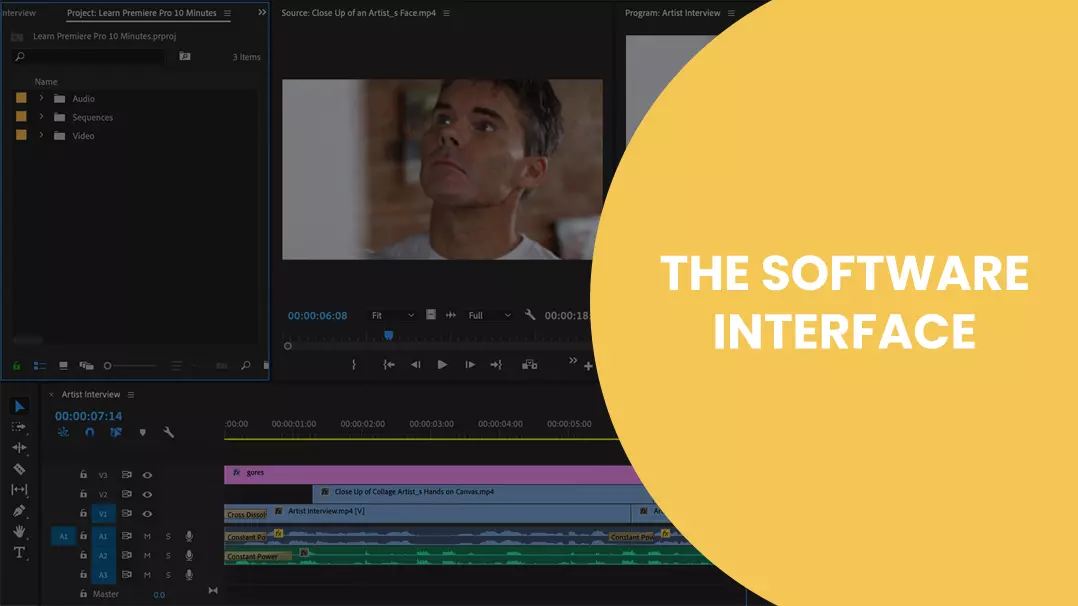Open Source monitor Button Editor plus icon

[x=588, y=366]
